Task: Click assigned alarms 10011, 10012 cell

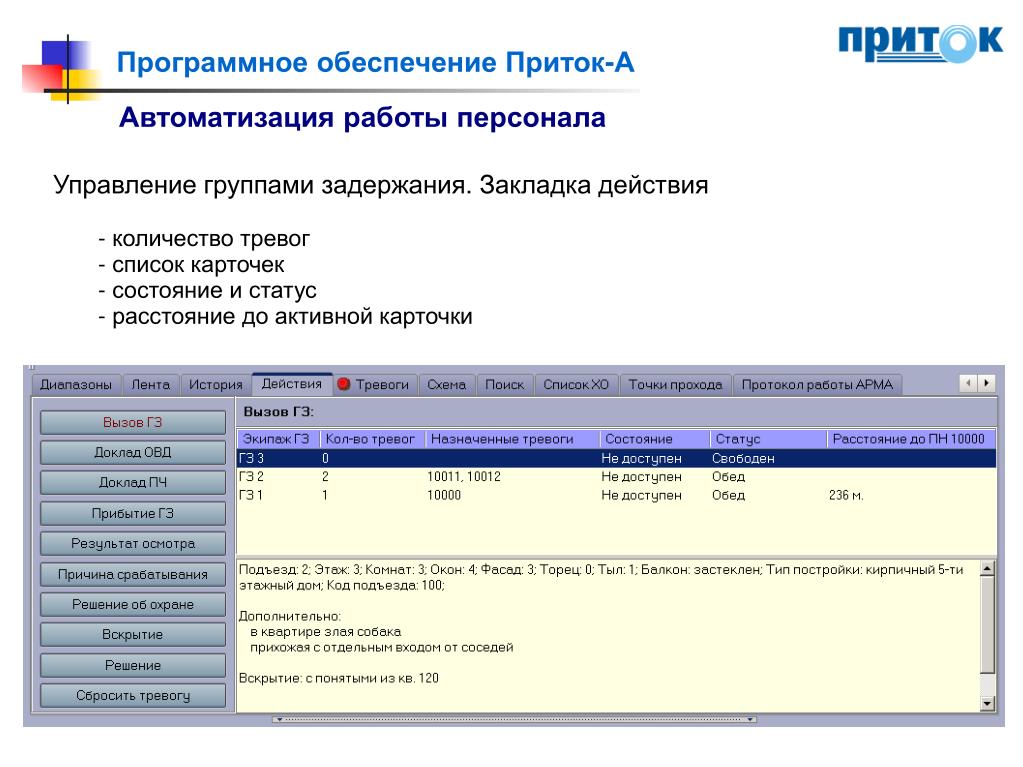Action: pyautogui.click(x=464, y=477)
